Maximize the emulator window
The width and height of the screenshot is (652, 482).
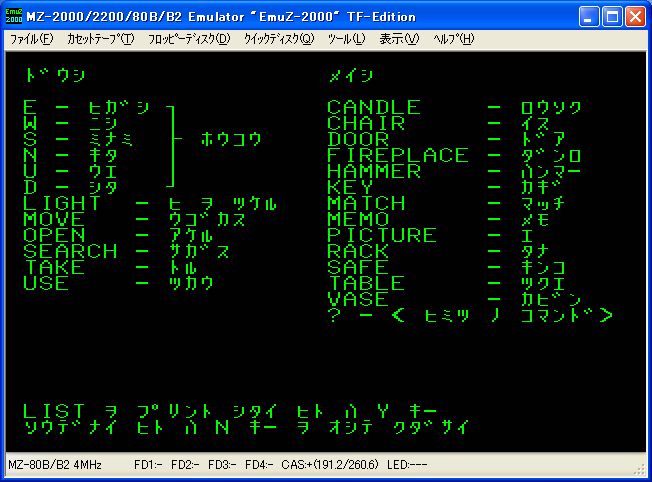coord(612,17)
